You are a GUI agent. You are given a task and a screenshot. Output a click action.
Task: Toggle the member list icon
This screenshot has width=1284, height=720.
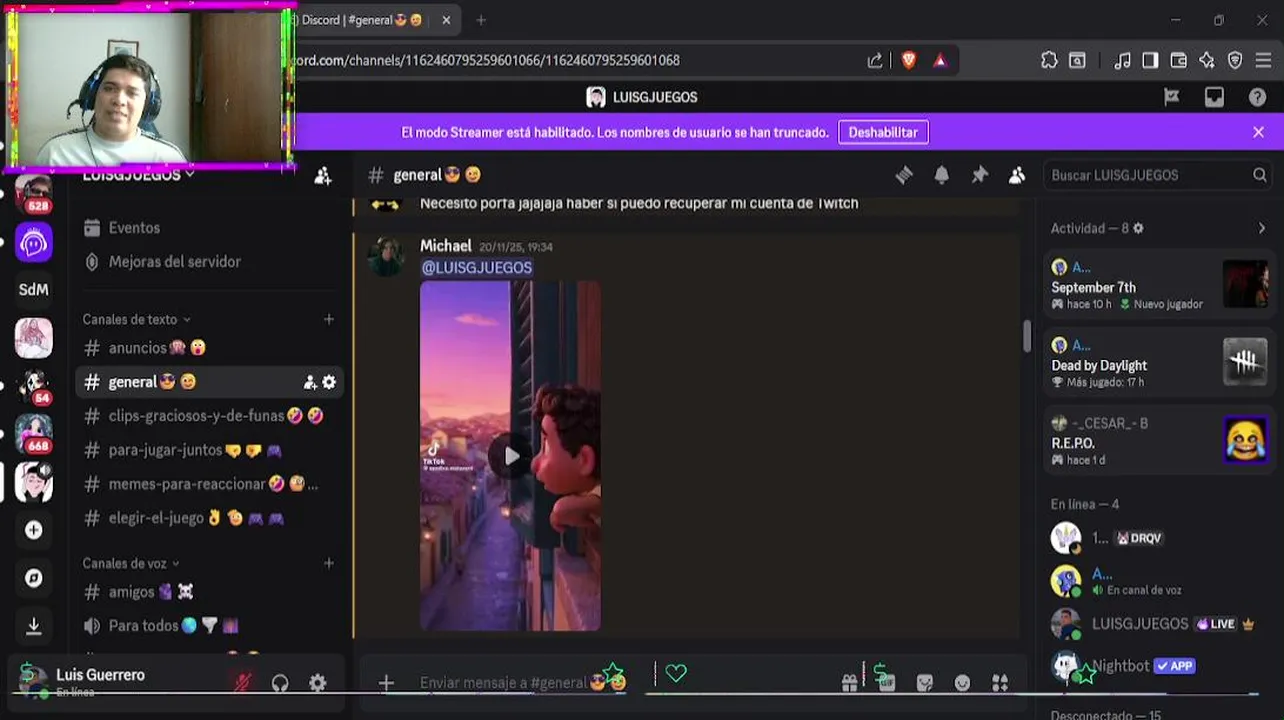coord(1017,175)
